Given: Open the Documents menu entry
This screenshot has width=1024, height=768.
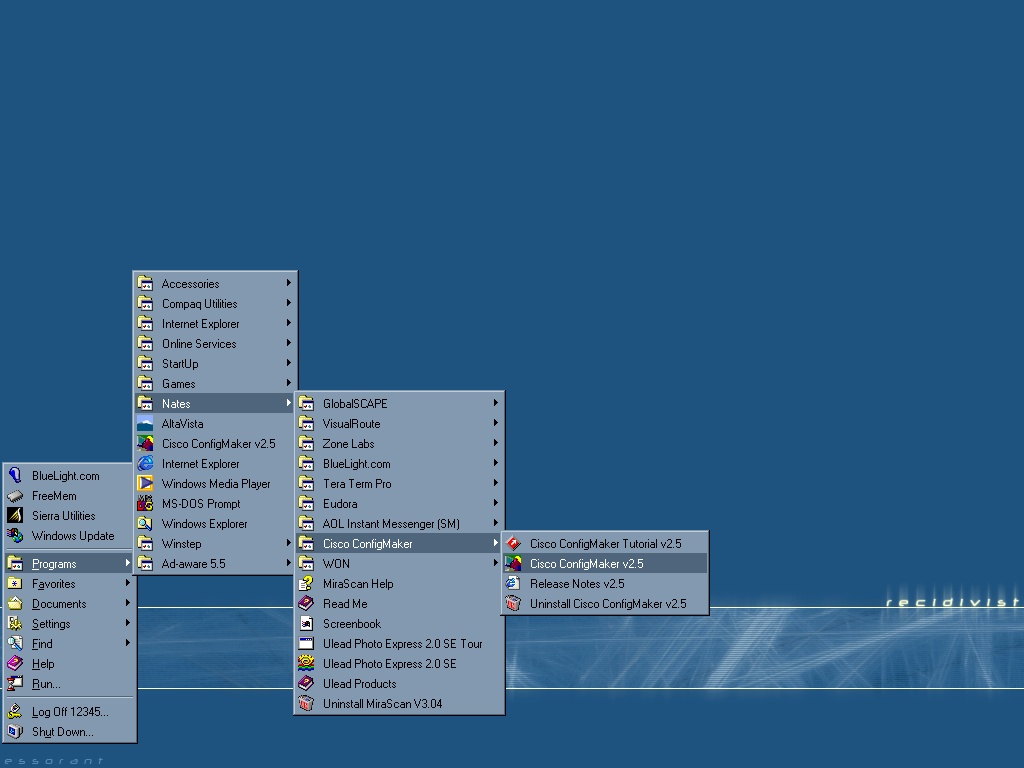Looking at the screenshot, I should [x=69, y=603].
